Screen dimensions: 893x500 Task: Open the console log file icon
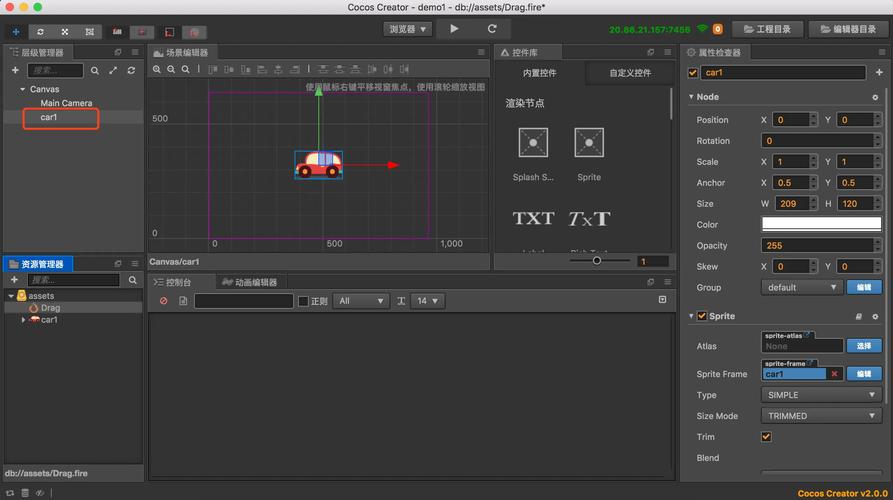[183, 301]
